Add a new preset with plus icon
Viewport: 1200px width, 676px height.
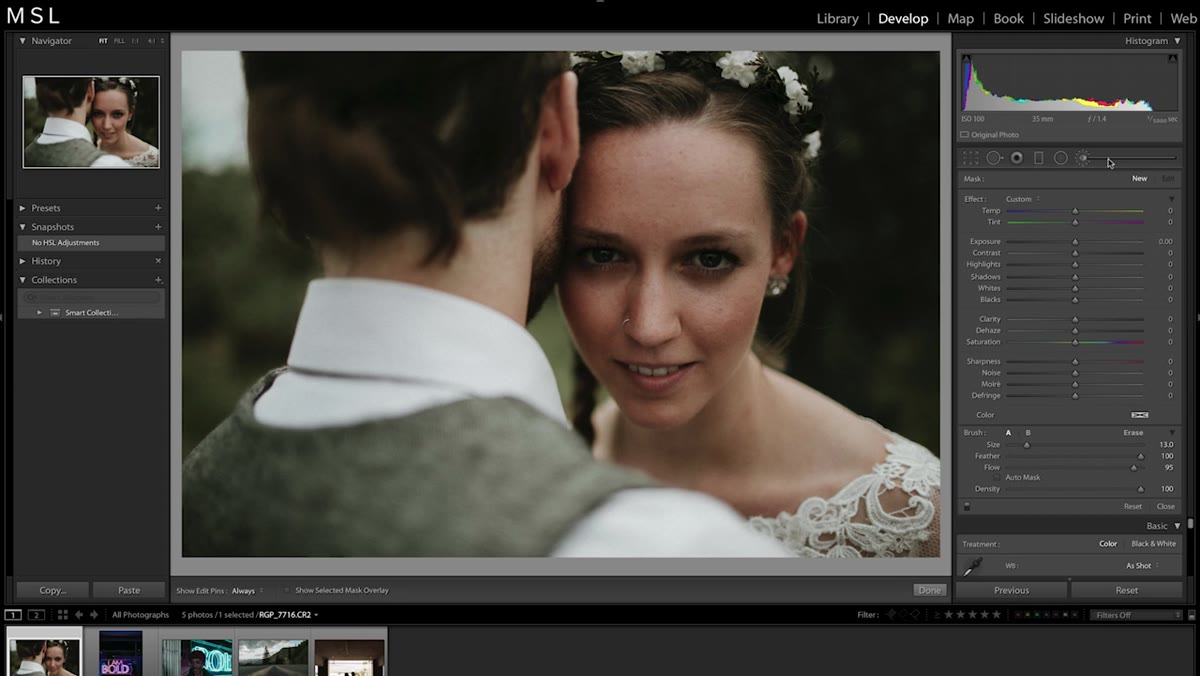(158, 208)
